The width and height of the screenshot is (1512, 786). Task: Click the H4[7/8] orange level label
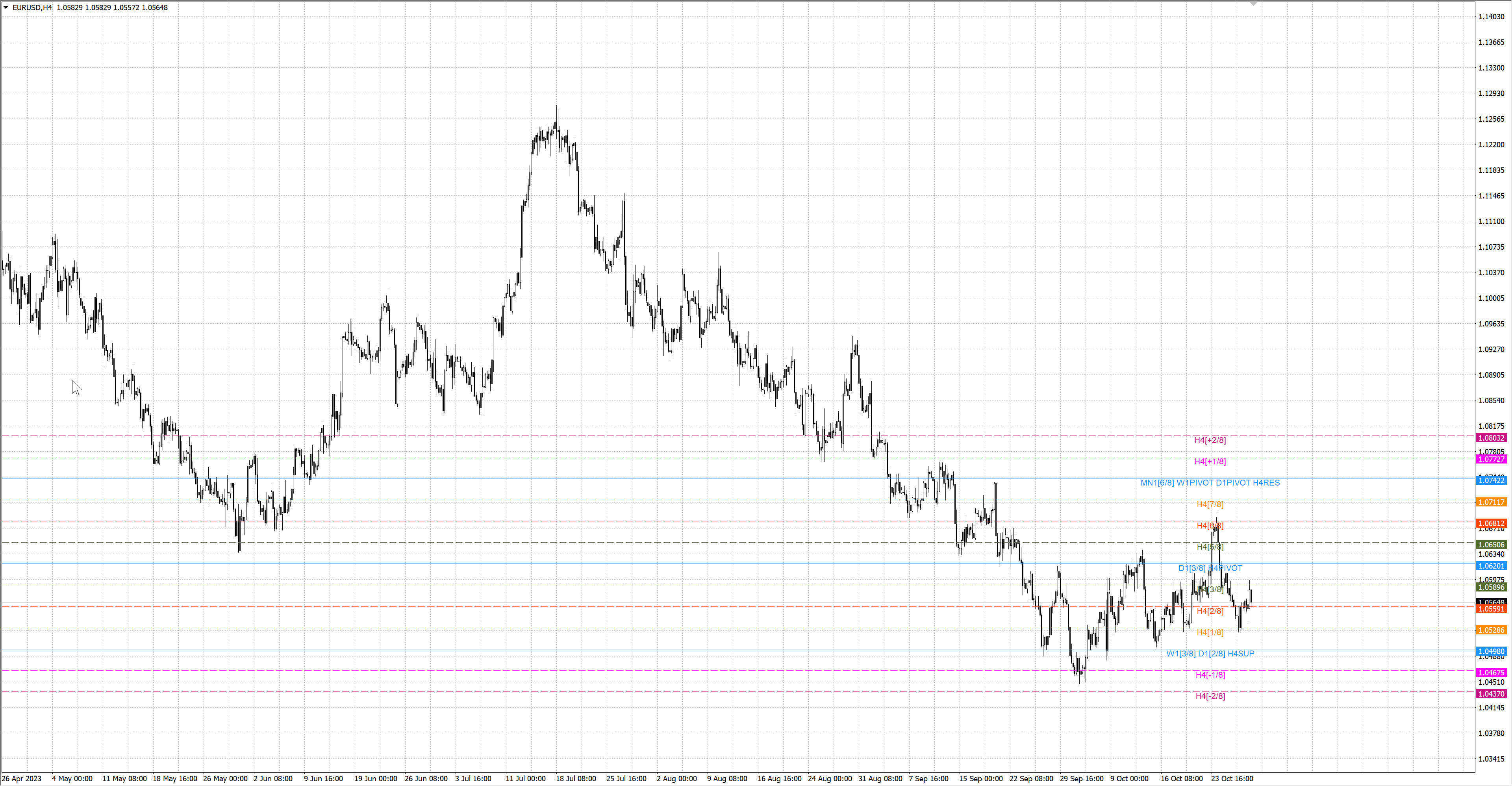pyautogui.click(x=1210, y=504)
